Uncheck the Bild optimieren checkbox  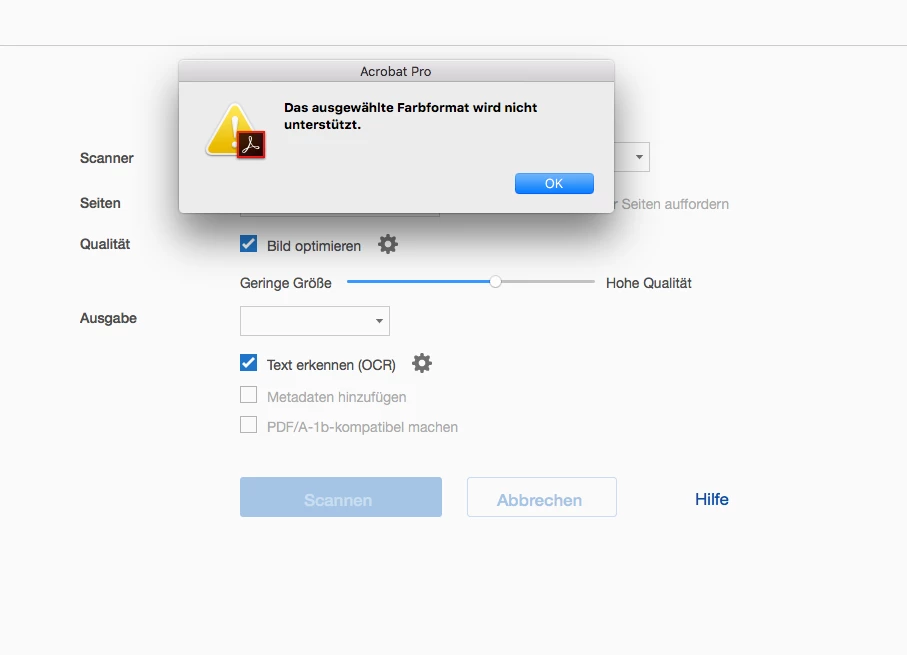pyautogui.click(x=249, y=244)
